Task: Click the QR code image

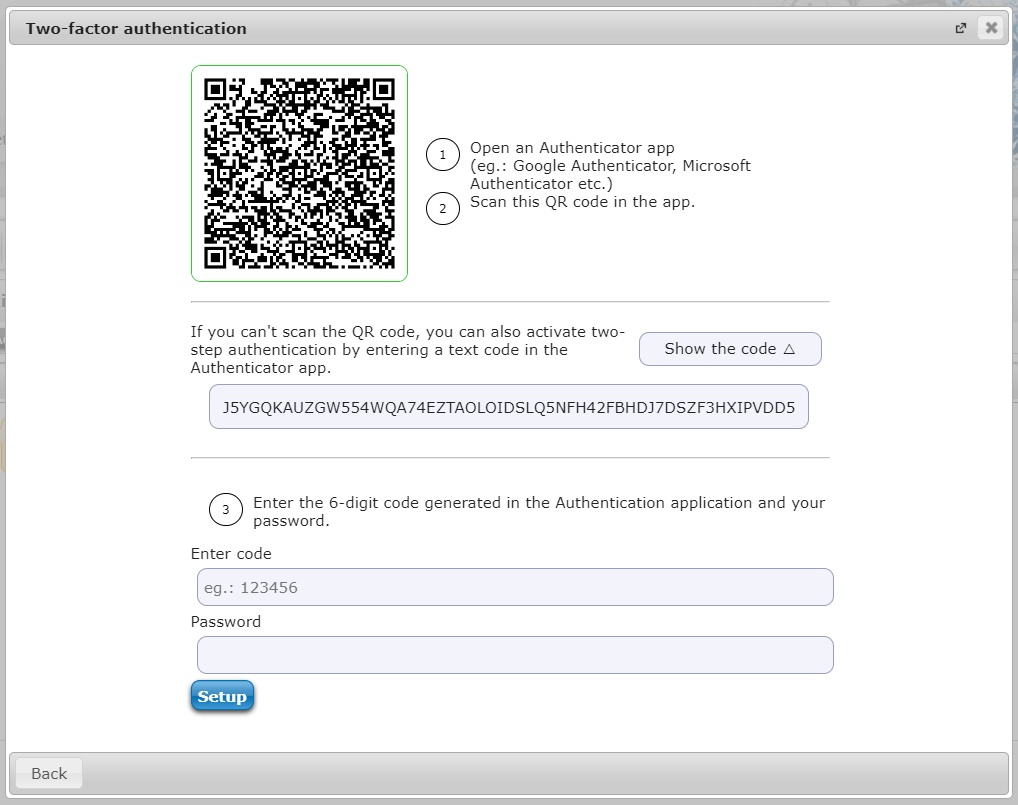Action: (299, 173)
